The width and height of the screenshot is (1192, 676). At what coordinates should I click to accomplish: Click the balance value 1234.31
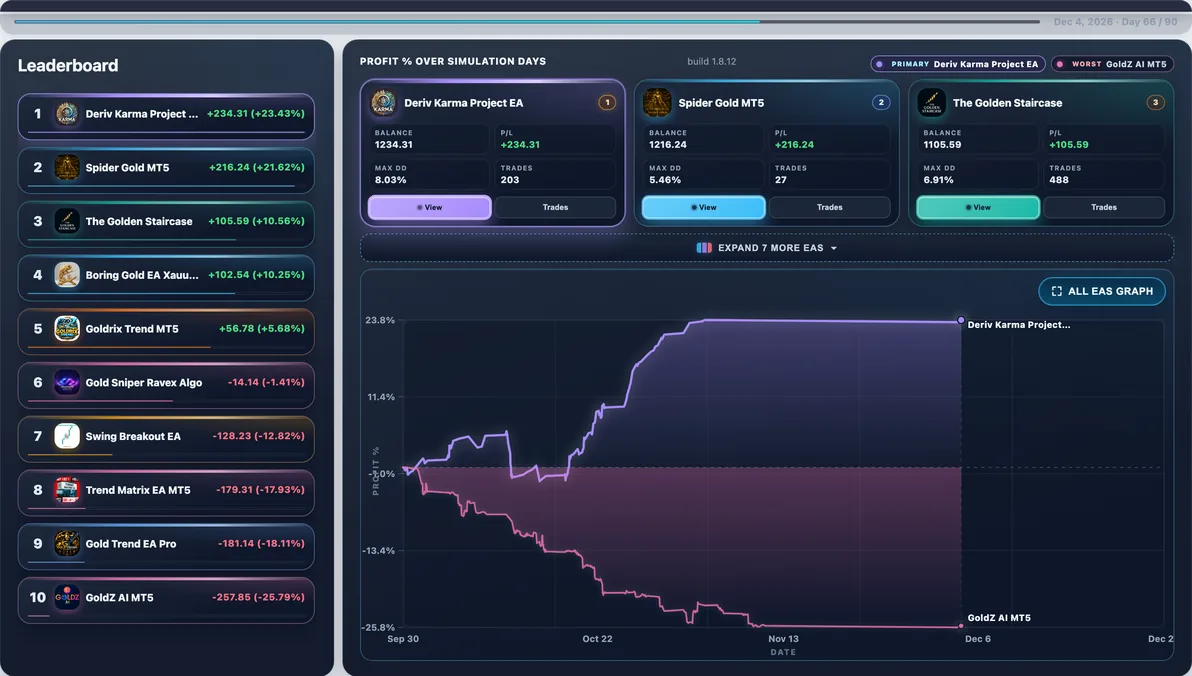[x=394, y=144]
